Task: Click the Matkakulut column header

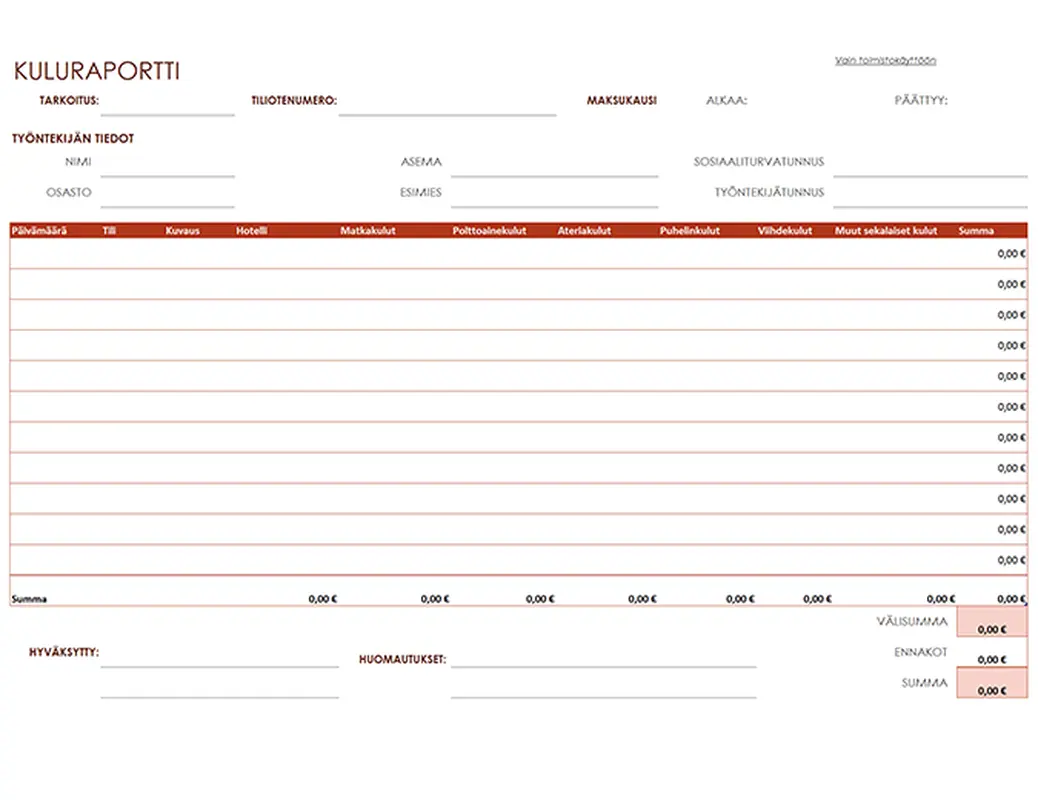Action: click(368, 231)
